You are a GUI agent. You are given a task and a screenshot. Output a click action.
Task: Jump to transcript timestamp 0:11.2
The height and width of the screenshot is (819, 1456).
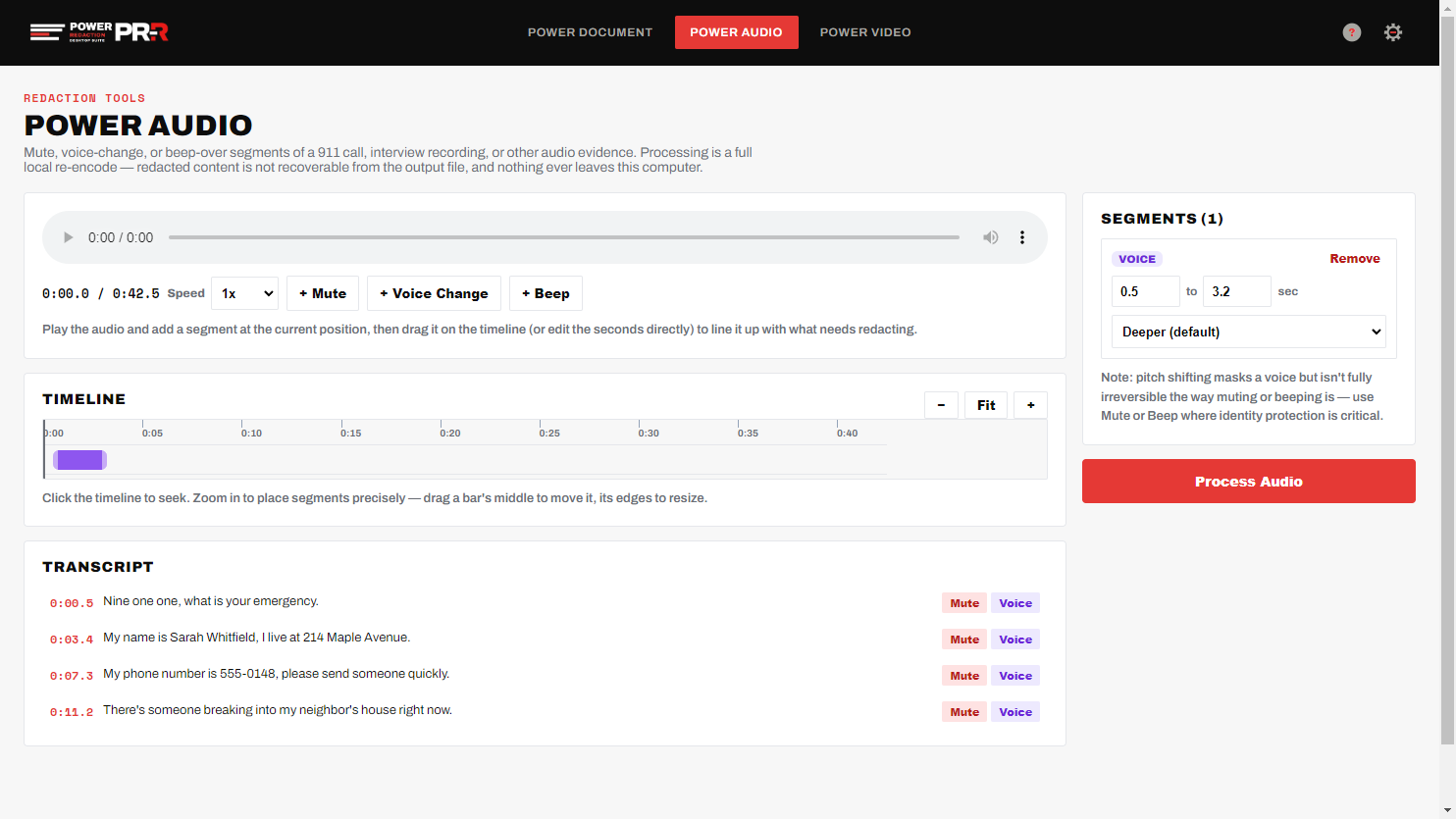(72, 712)
